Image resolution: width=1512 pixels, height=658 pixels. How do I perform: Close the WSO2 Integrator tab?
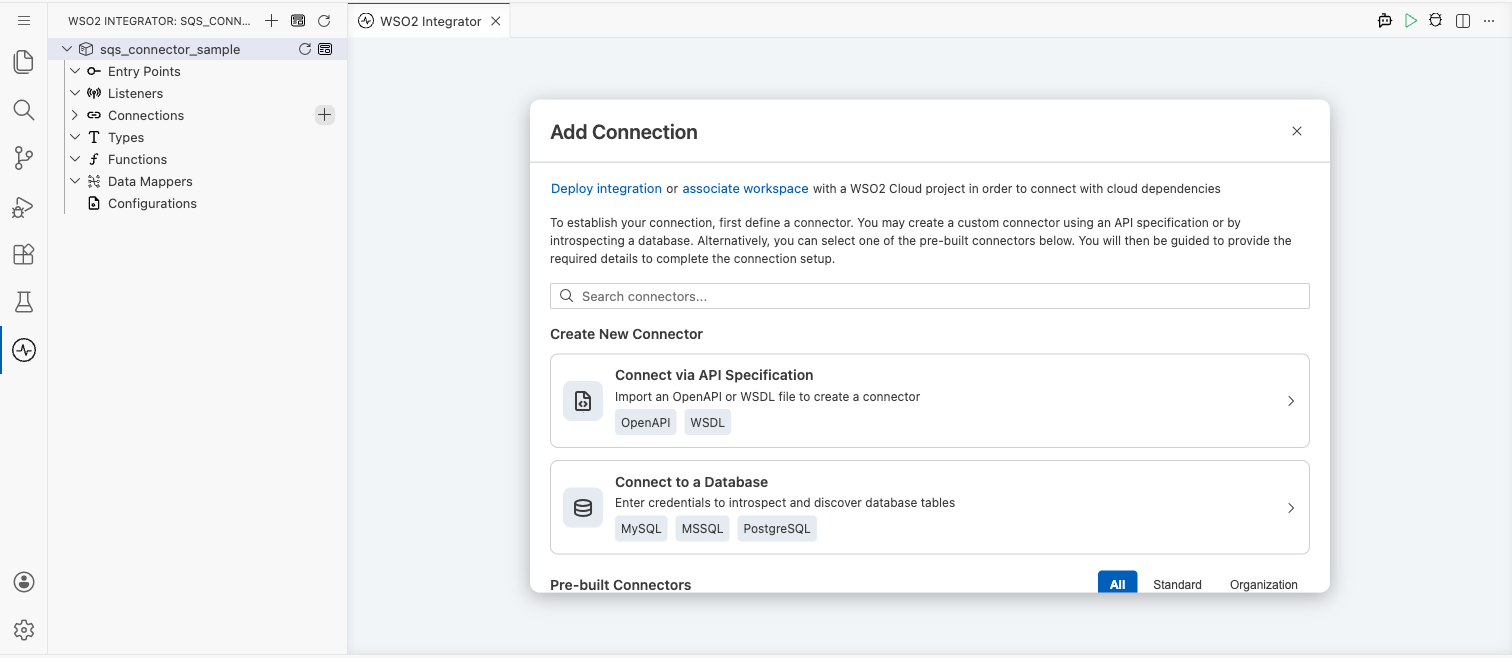tap(495, 21)
